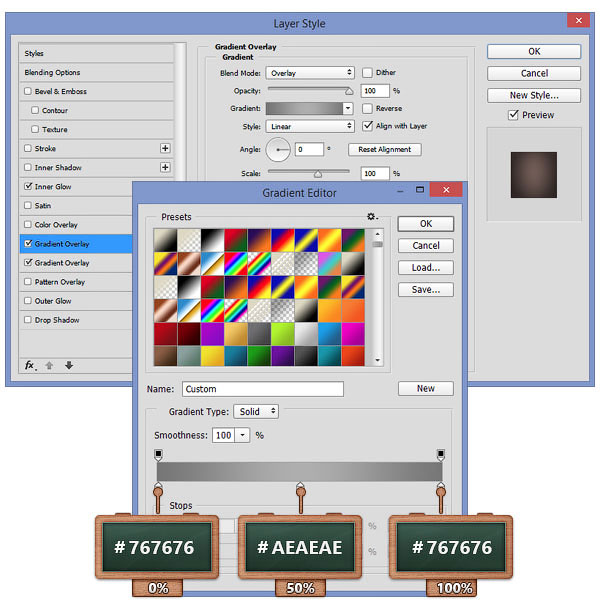Click the Name field containing Custom
The image size is (600, 600).
tap(263, 389)
